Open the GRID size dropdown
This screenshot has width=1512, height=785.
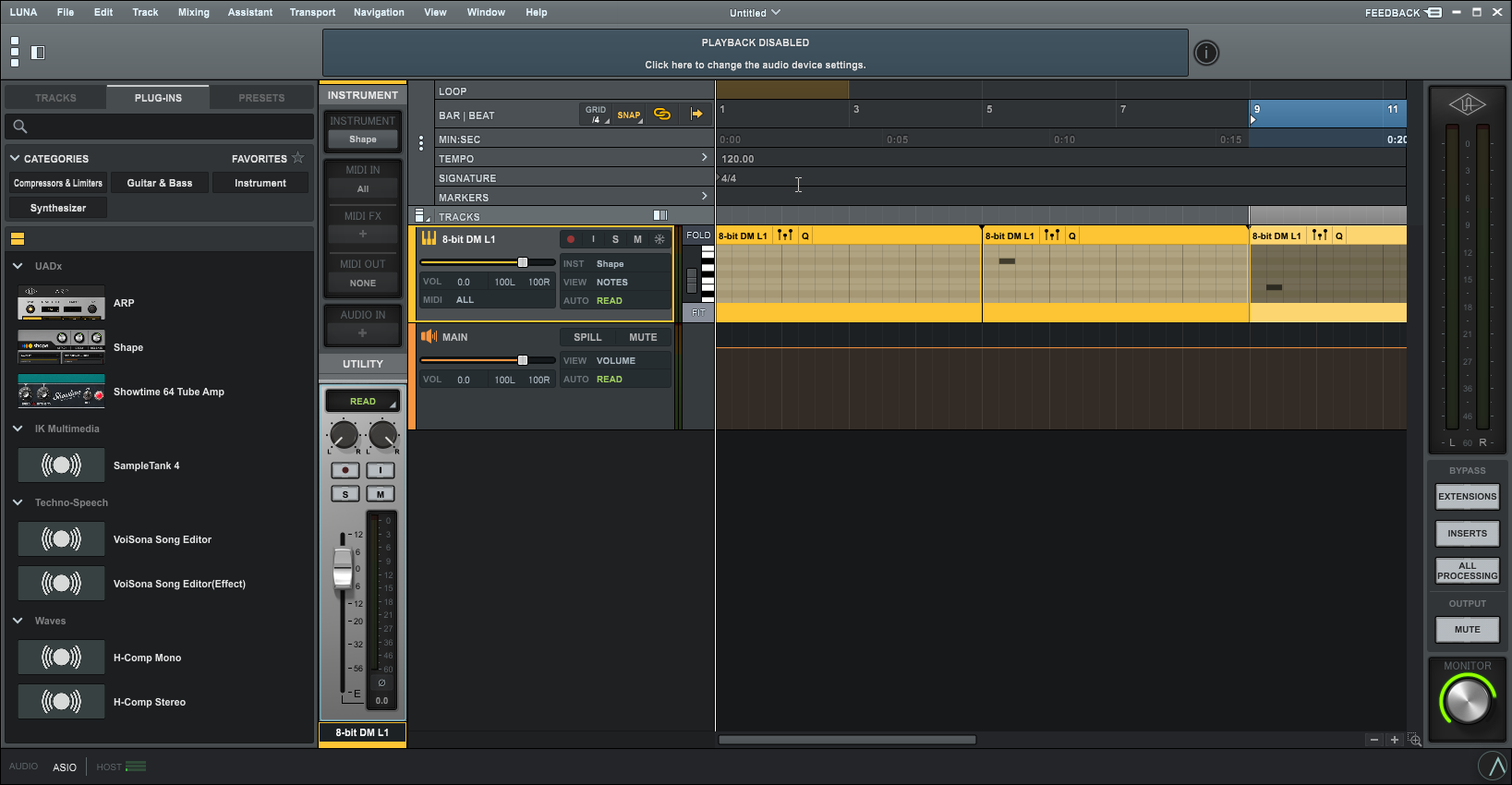[596, 115]
